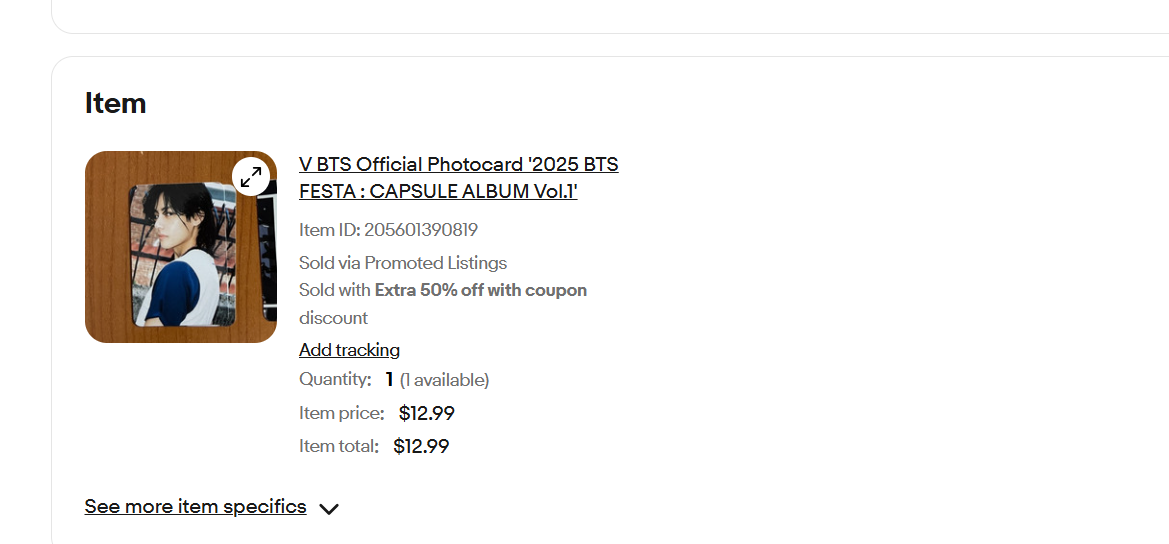Click the (1 available) text

[444, 380]
